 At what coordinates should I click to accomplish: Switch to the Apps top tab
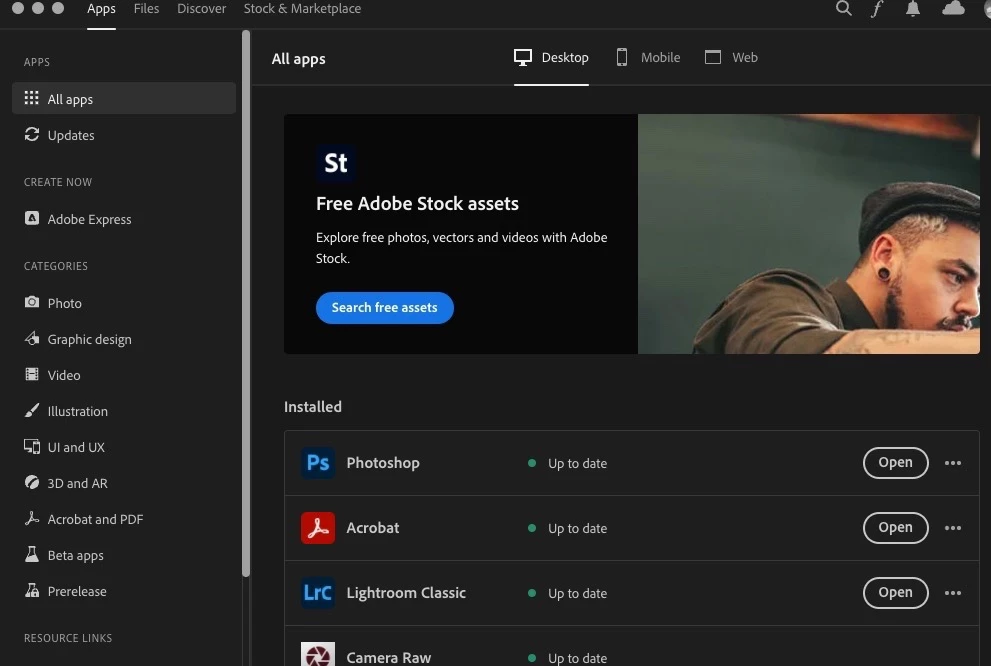(101, 9)
